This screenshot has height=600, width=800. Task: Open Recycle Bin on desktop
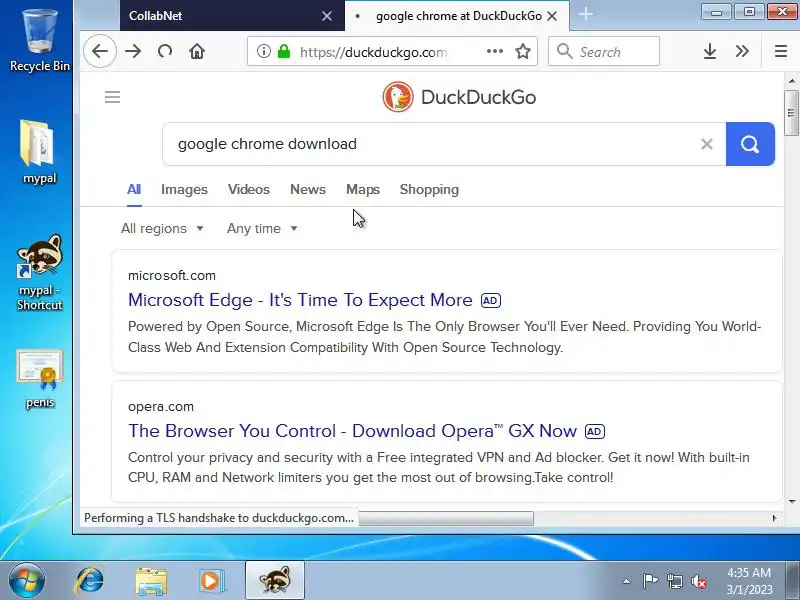point(40,41)
